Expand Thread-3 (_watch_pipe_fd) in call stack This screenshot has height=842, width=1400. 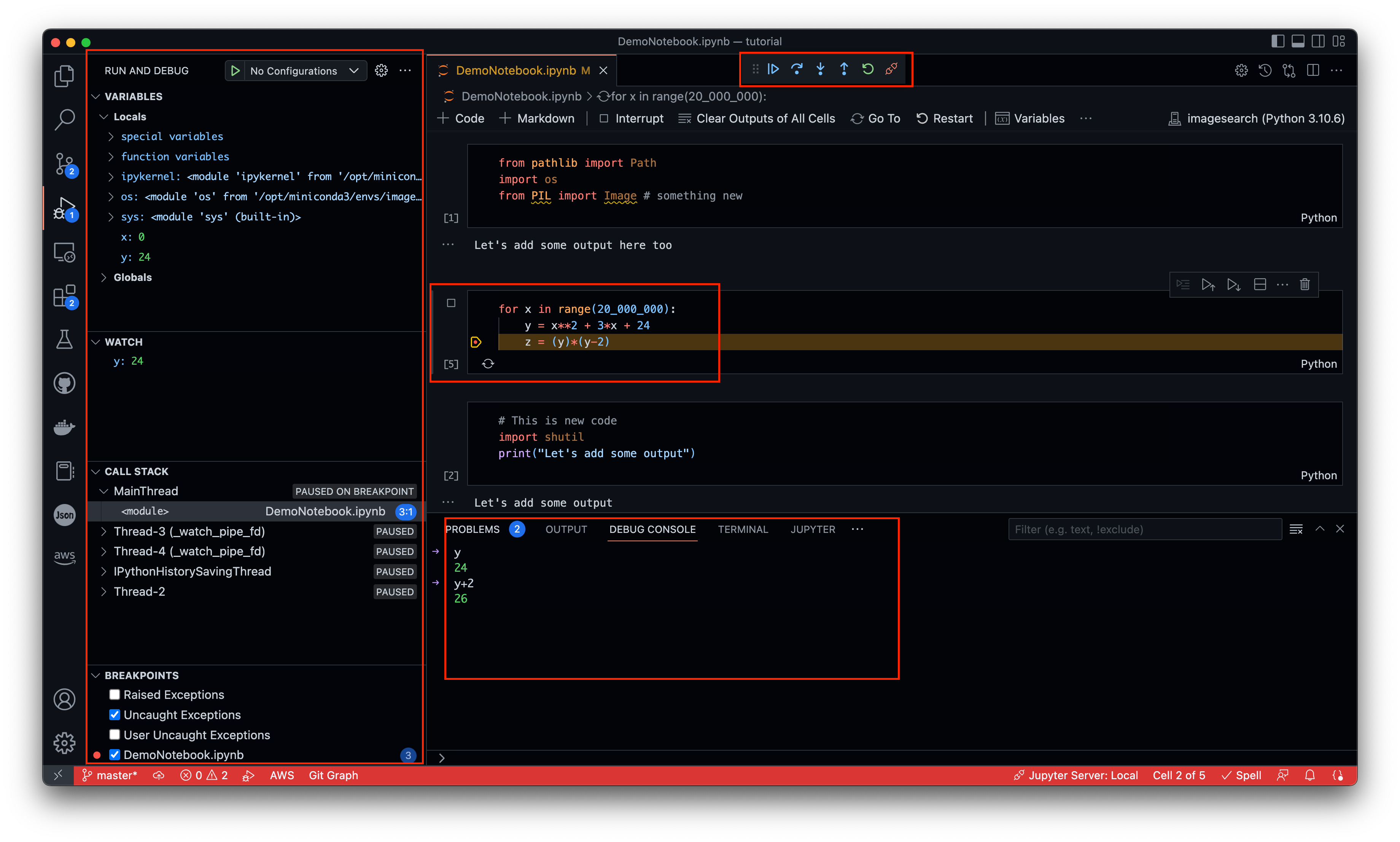(x=104, y=531)
